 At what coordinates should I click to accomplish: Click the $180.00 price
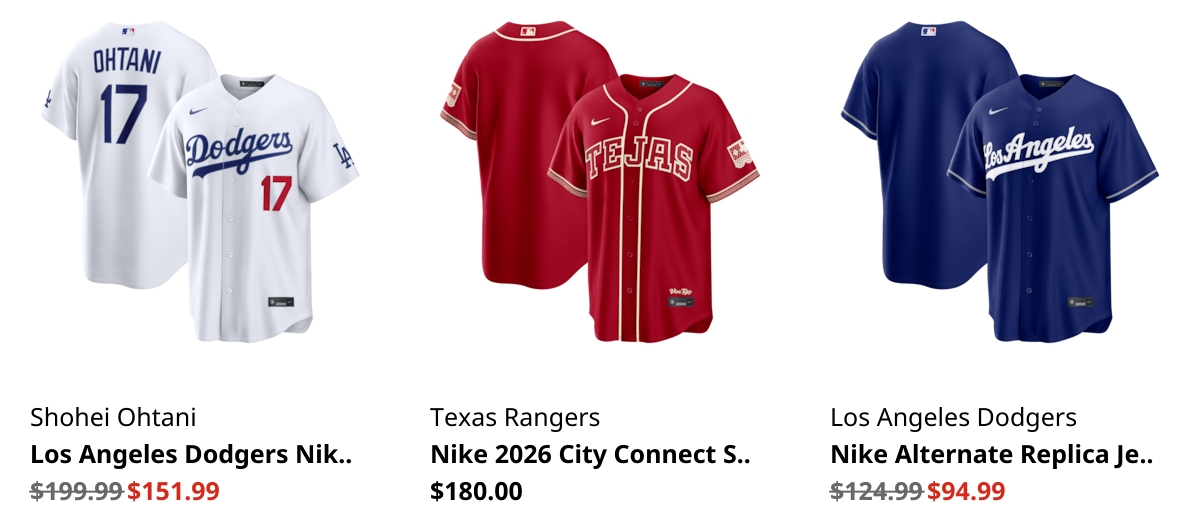coord(476,491)
